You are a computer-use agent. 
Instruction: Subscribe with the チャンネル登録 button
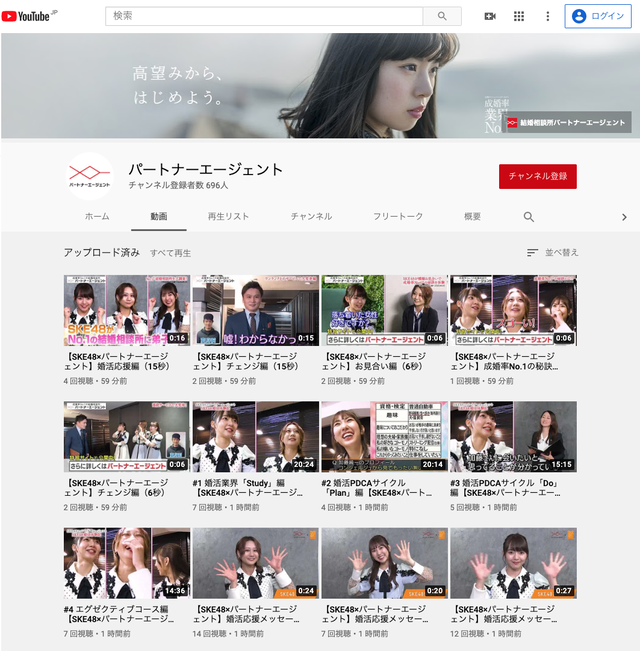(x=537, y=176)
